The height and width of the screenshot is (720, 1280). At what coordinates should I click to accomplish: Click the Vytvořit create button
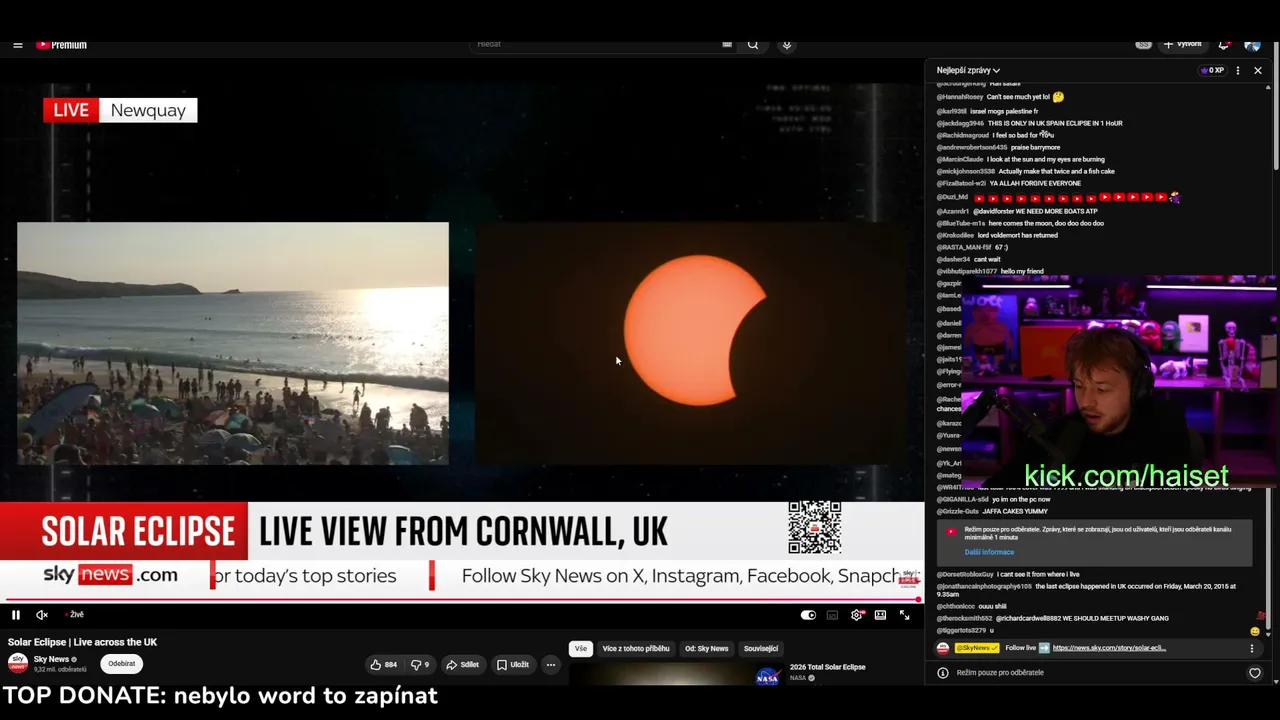(x=1182, y=45)
